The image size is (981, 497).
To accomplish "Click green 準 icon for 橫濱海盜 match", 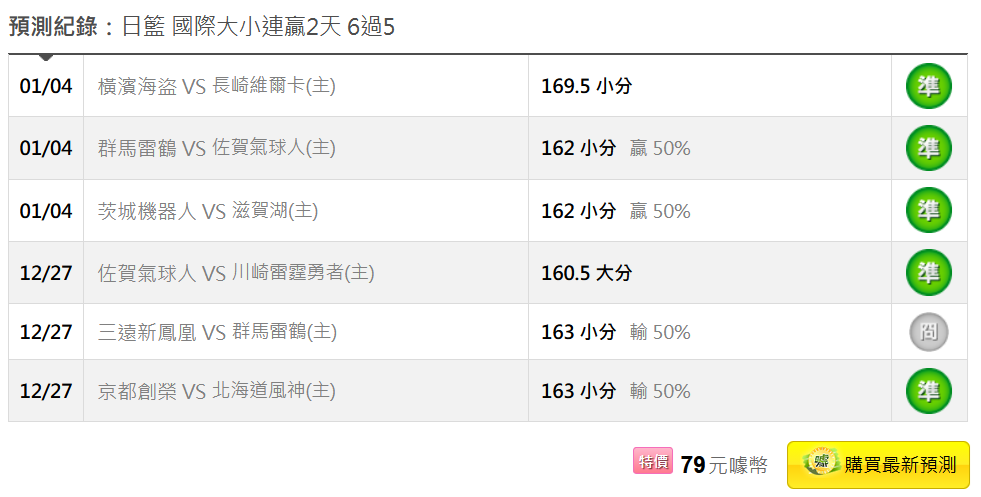I will [x=928, y=86].
